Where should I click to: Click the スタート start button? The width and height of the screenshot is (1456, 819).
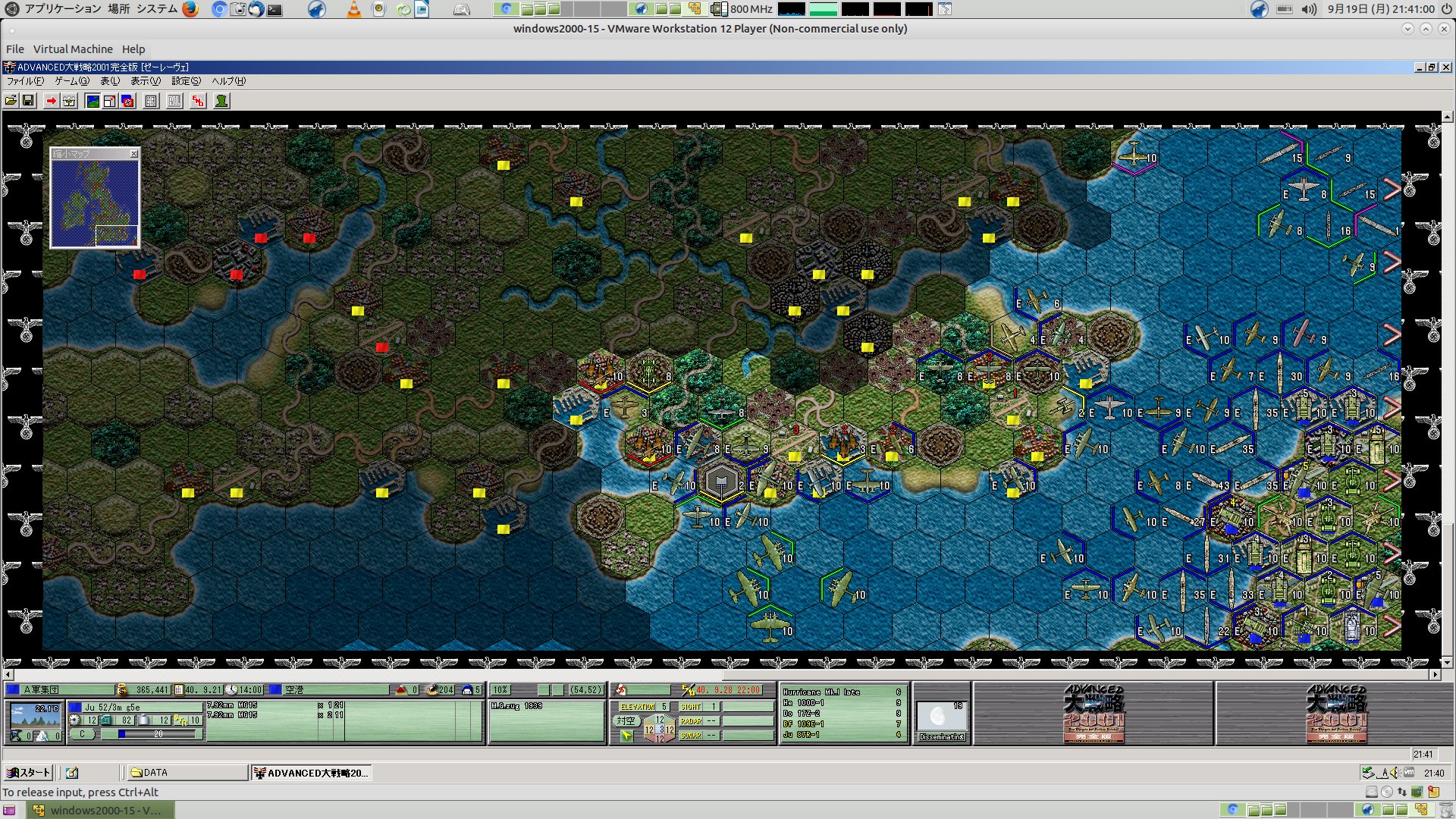(28, 773)
